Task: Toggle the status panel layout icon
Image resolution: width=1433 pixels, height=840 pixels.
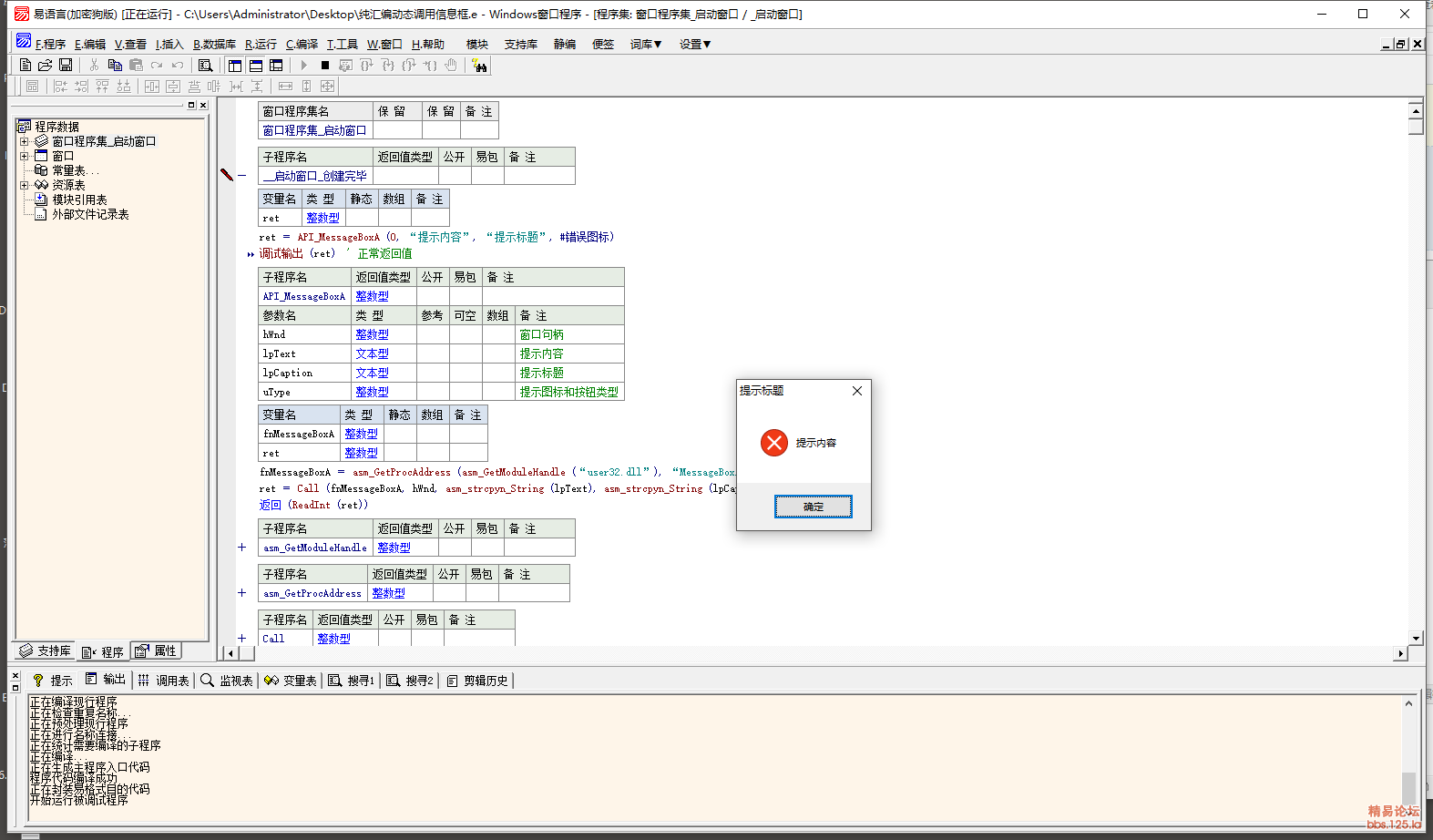Action: [256, 66]
